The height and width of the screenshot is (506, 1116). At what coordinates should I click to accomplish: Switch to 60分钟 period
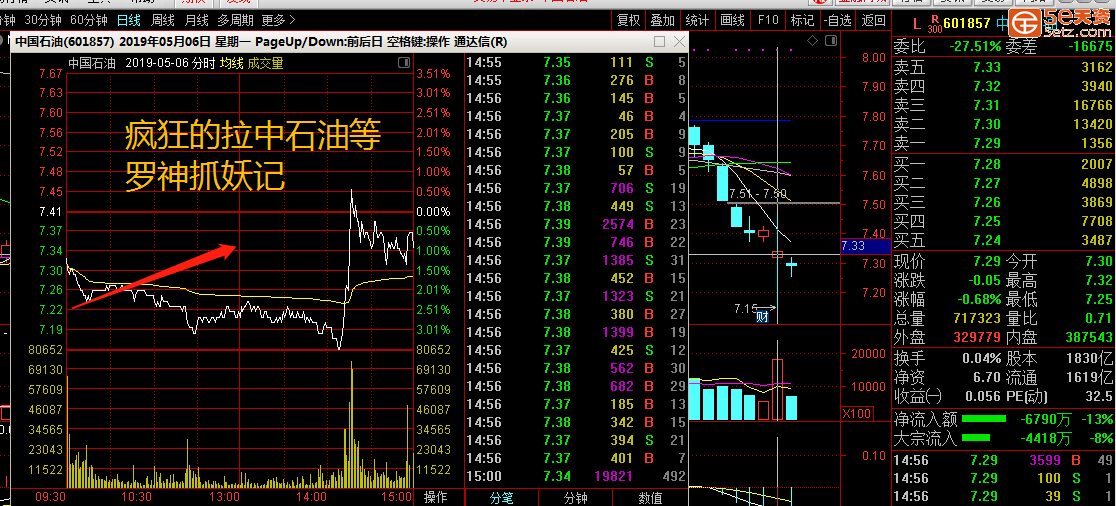tap(90, 20)
